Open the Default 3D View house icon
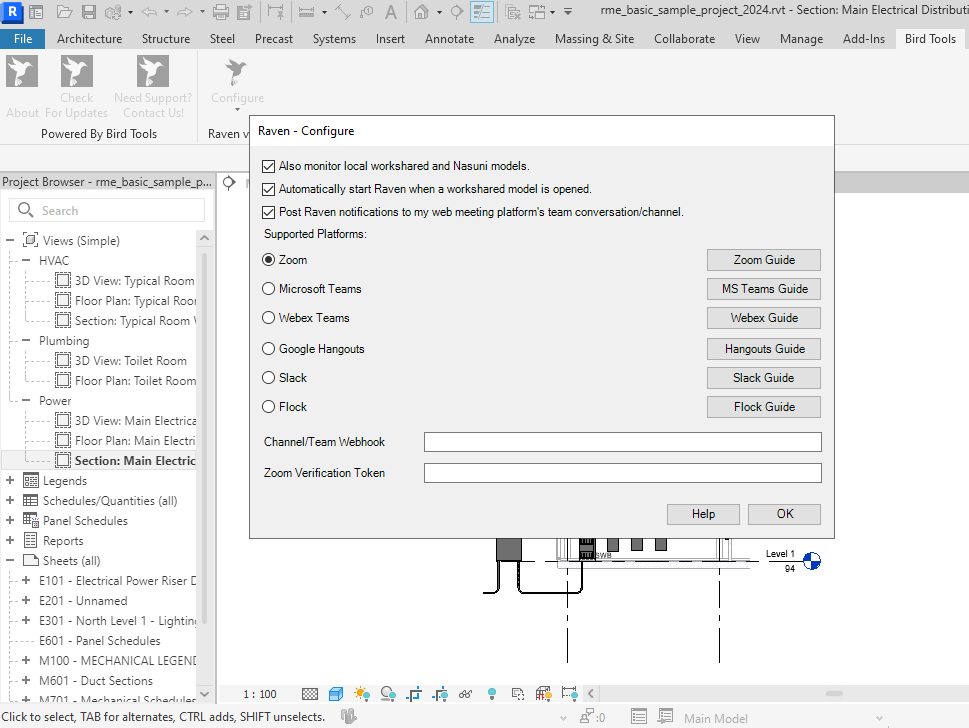This screenshot has height=728, width=969. click(x=421, y=12)
